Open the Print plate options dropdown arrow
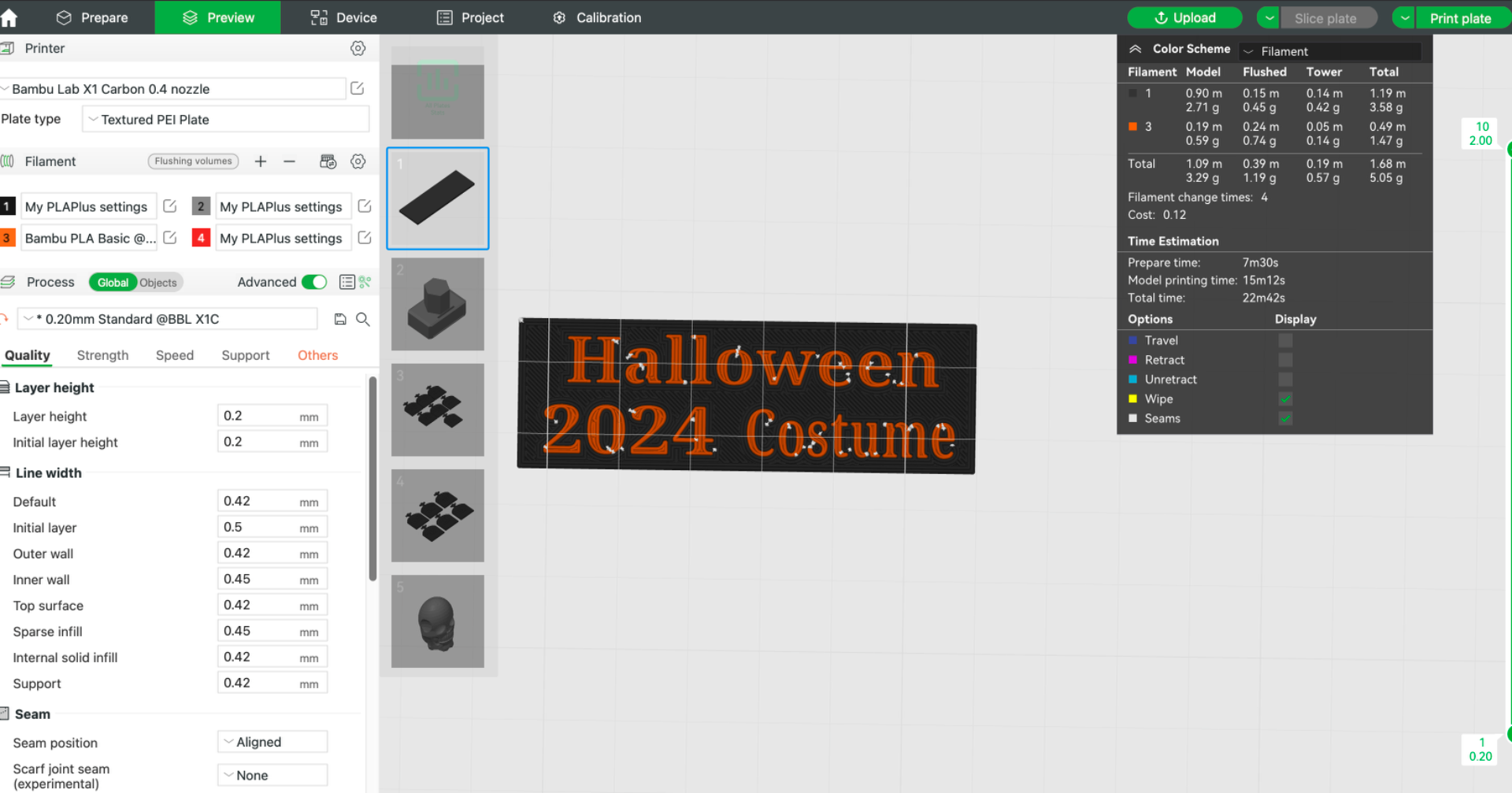The image size is (1512, 793). tap(1405, 17)
